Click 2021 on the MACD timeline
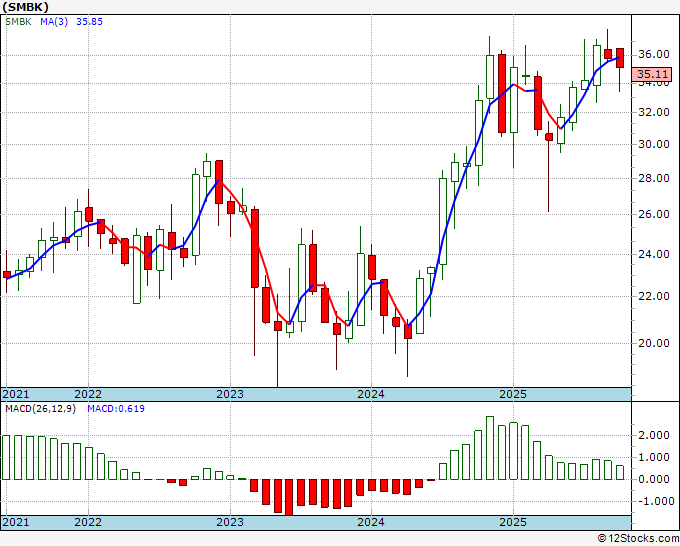Image resolution: width=680 pixels, height=546 pixels. (16, 522)
